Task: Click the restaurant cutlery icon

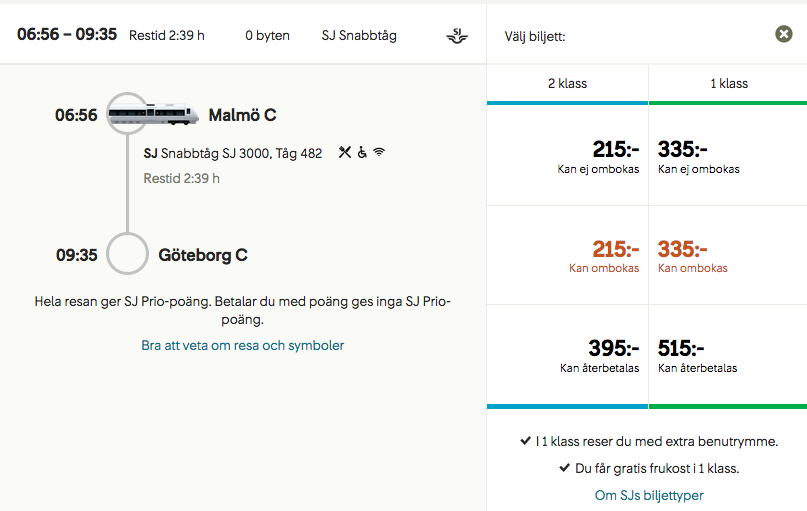Action: pos(345,153)
